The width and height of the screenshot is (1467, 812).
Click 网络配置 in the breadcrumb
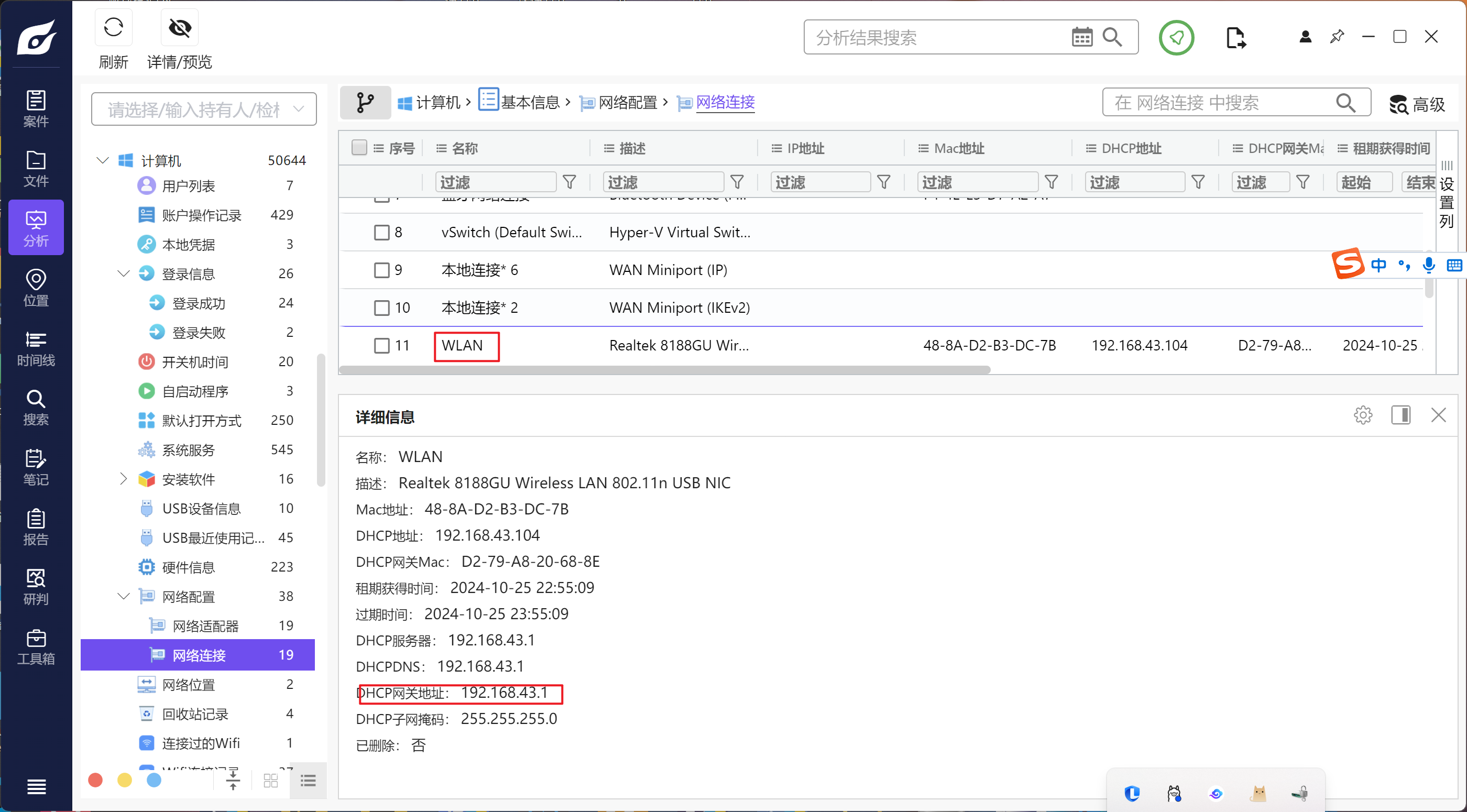[x=628, y=103]
